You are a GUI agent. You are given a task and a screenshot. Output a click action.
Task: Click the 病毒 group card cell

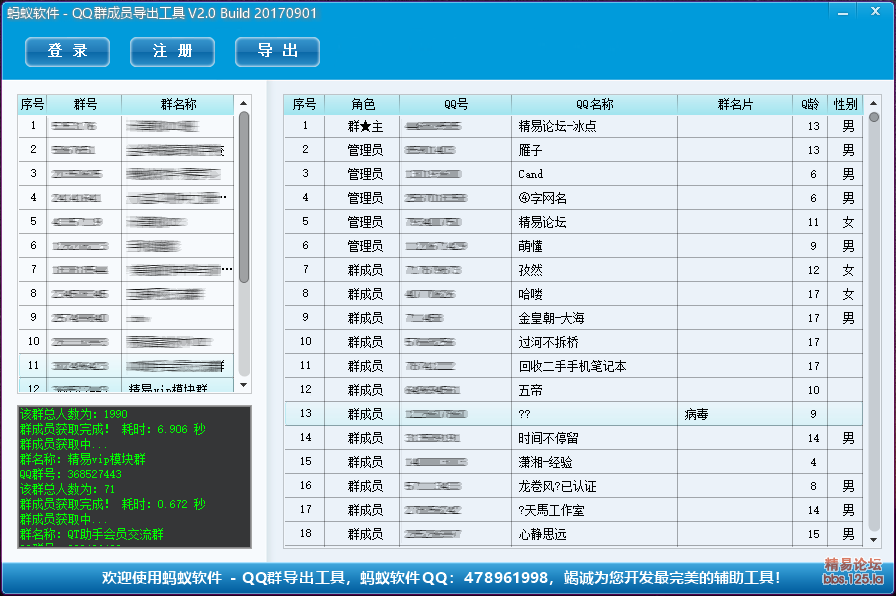pos(735,414)
